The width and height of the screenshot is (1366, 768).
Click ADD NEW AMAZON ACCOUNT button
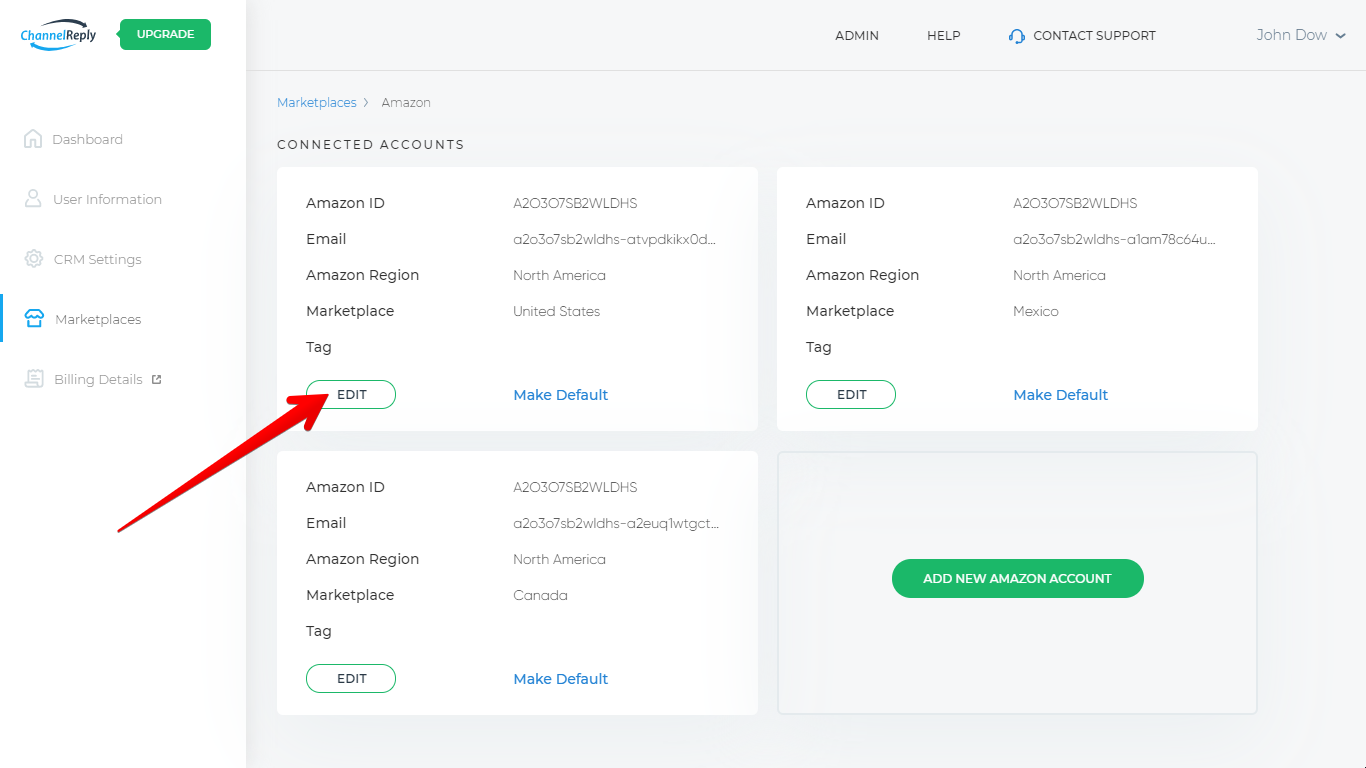[1017, 578]
